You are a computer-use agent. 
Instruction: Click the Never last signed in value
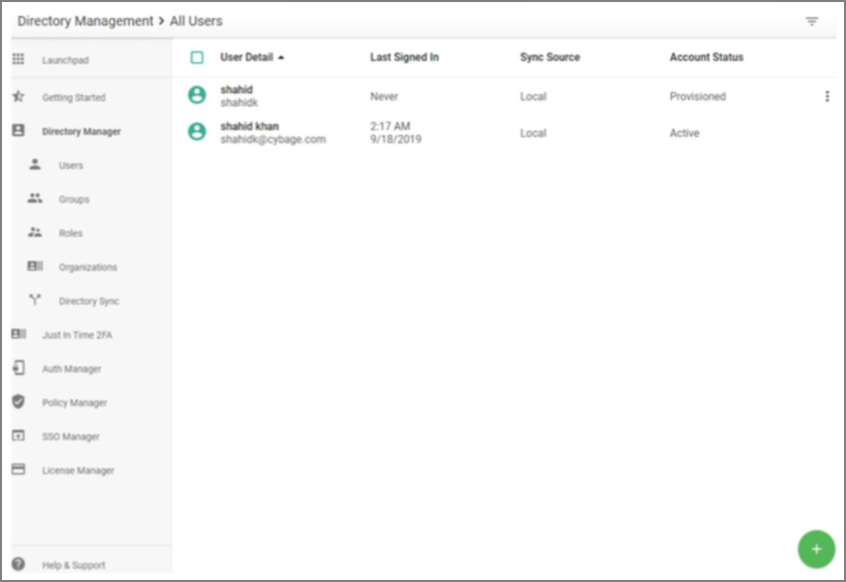pos(384,97)
